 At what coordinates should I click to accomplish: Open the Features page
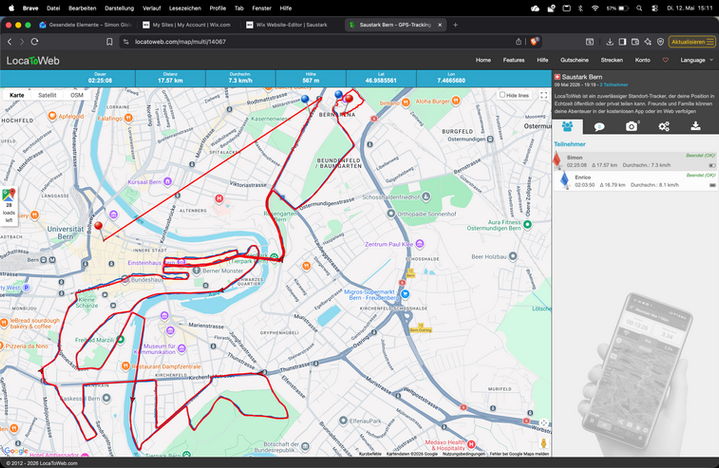tap(514, 60)
